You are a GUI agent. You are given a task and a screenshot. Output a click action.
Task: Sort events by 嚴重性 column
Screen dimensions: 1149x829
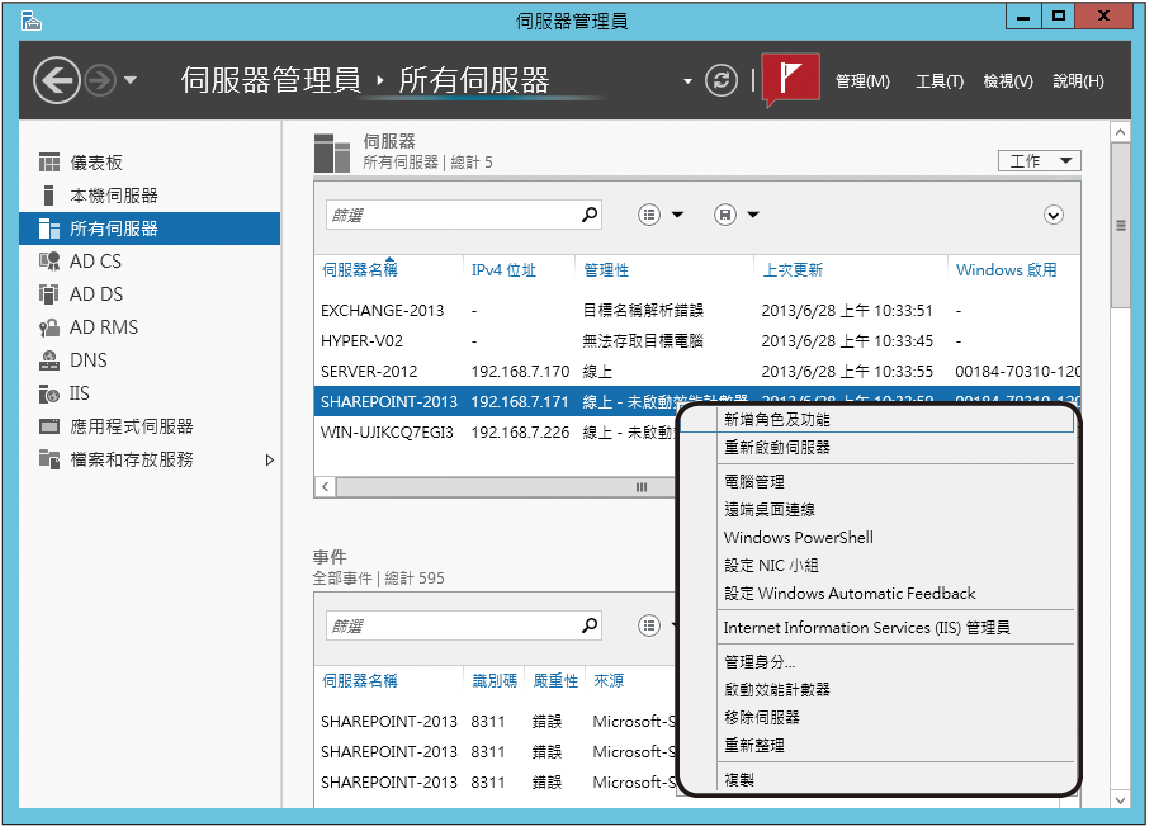555,681
